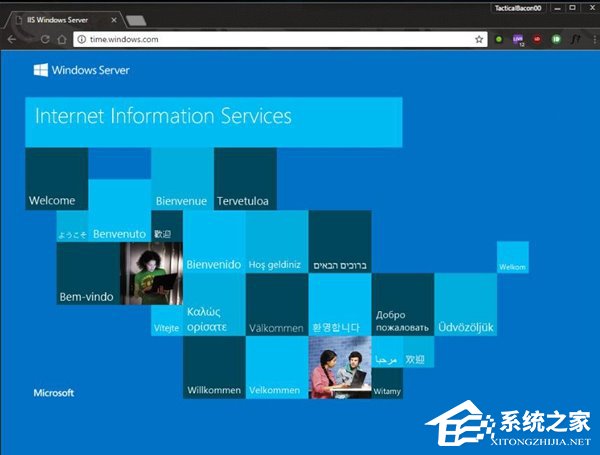This screenshot has height=455, width=600.
Task: Click the Willkommen tile
Action: pos(214,368)
